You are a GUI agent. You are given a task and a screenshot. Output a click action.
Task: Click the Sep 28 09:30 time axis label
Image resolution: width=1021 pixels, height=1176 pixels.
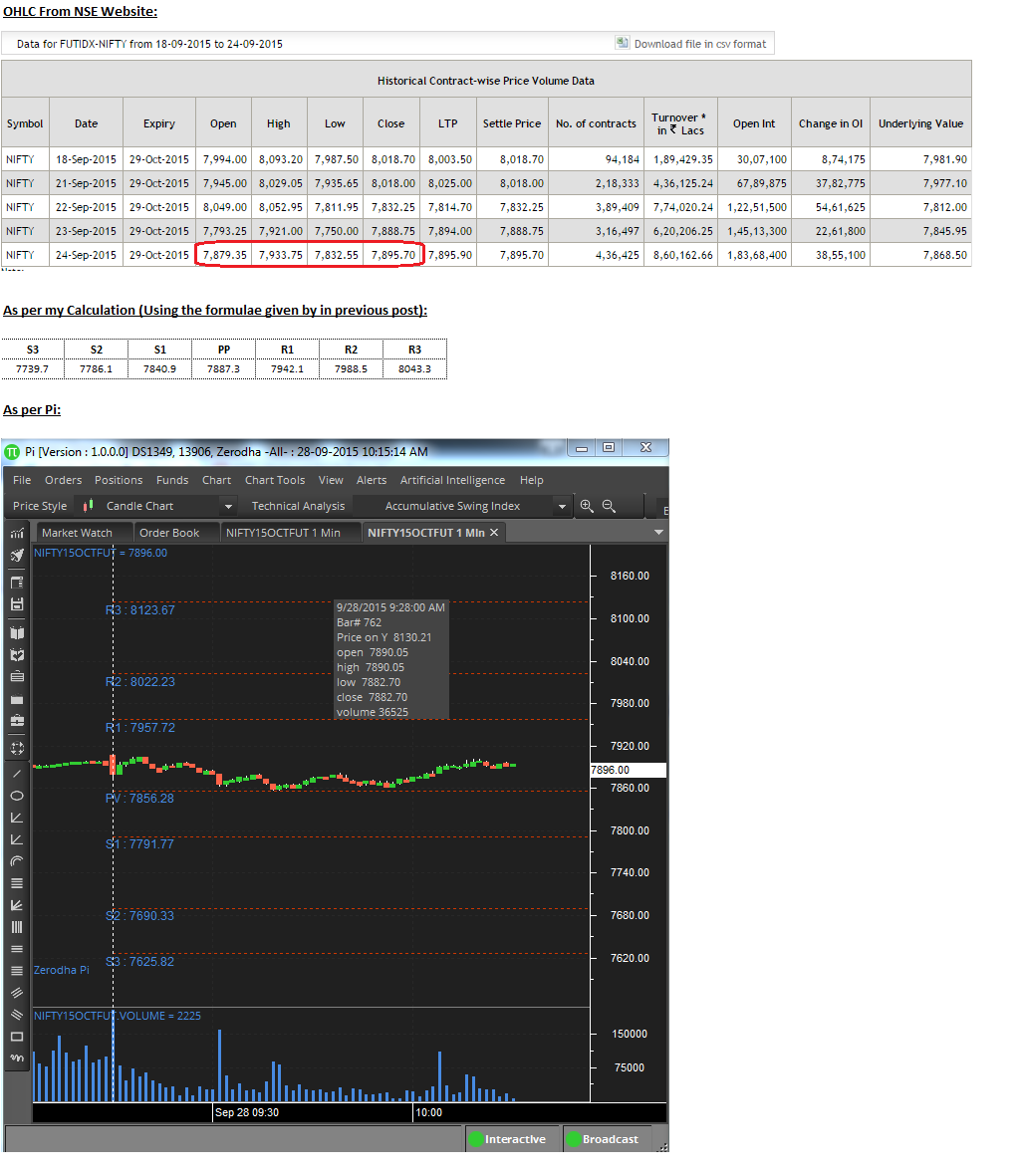point(247,1112)
